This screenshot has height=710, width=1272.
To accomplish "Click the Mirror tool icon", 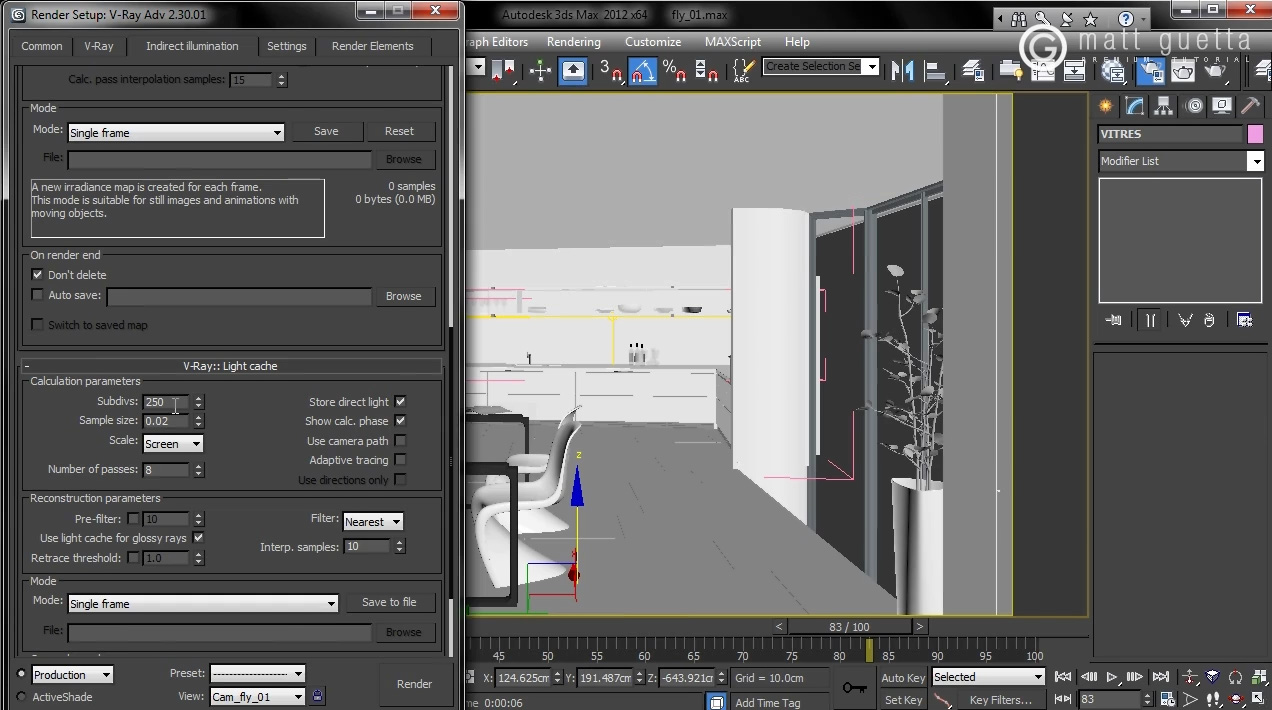I will coord(903,70).
